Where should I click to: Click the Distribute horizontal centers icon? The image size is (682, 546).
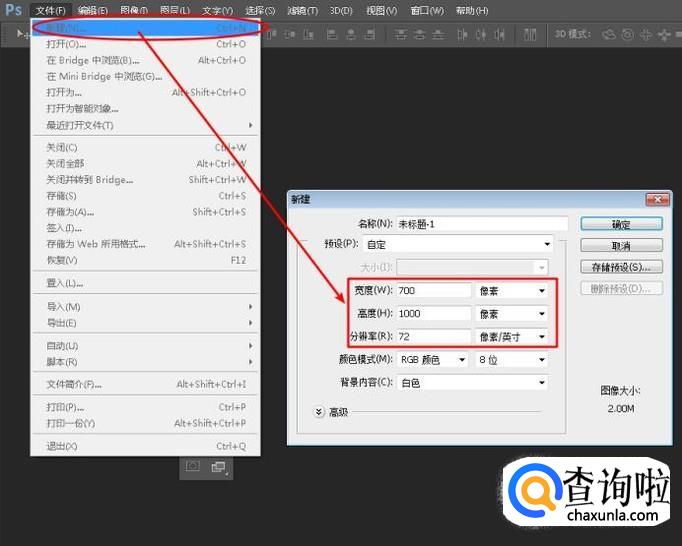[481, 34]
